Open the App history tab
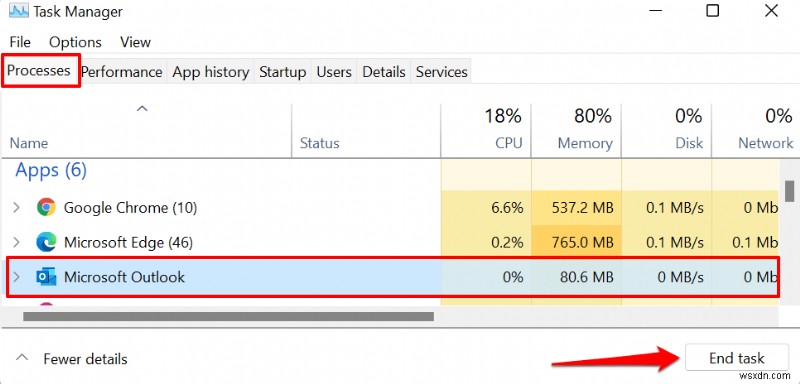 pyautogui.click(x=210, y=72)
